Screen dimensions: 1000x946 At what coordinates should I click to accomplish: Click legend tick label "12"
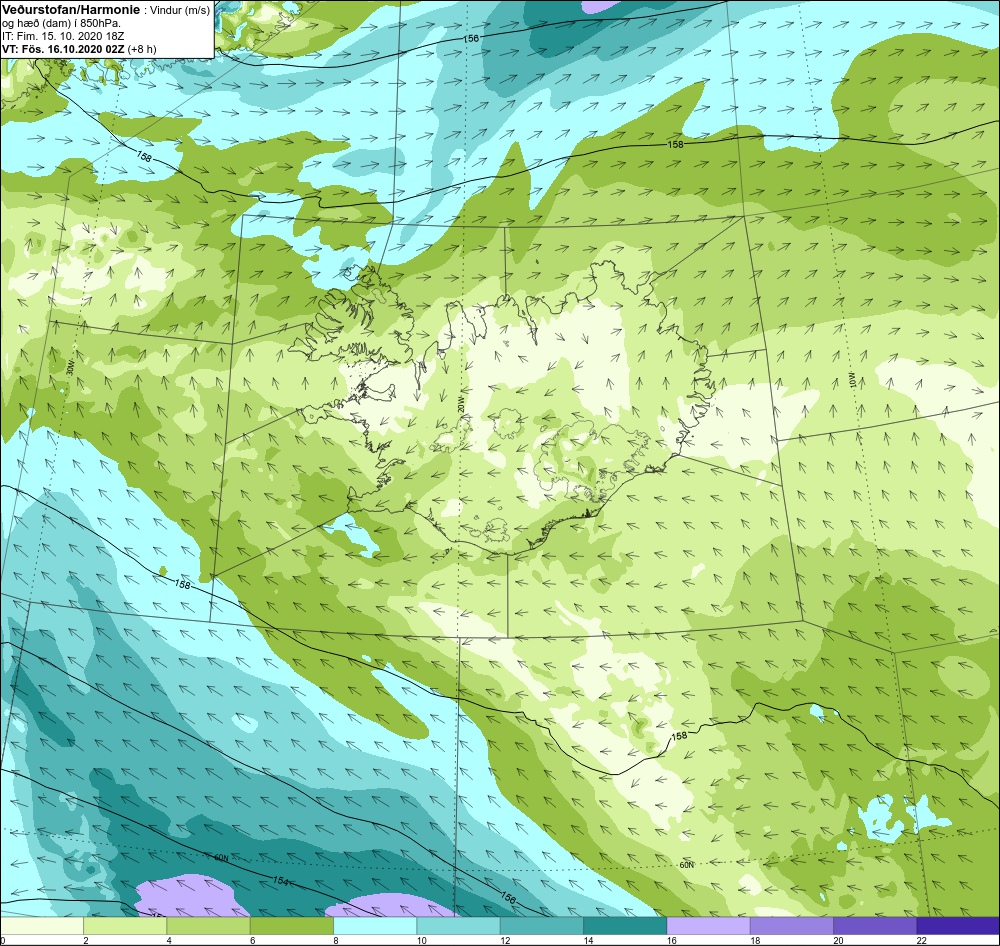click(x=505, y=940)
